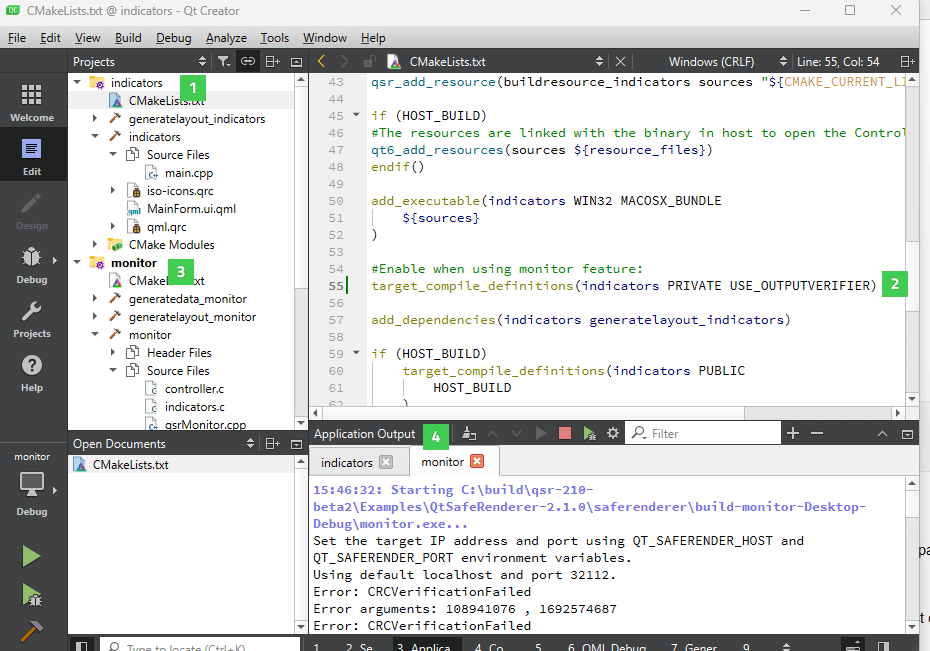This screenshot has height=651, width=930.
Task: Close the monitor output tab
Action: (477, 462)
